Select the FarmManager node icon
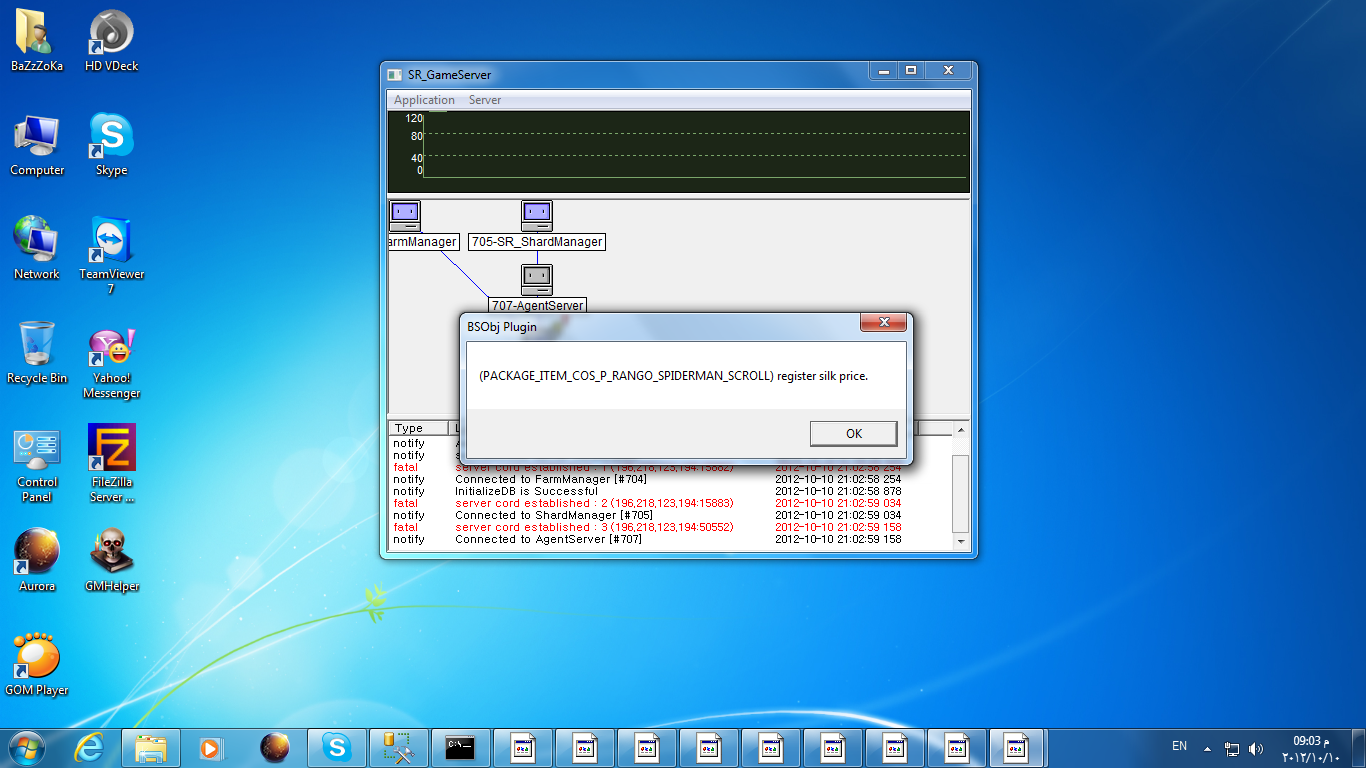 point(405,216)
